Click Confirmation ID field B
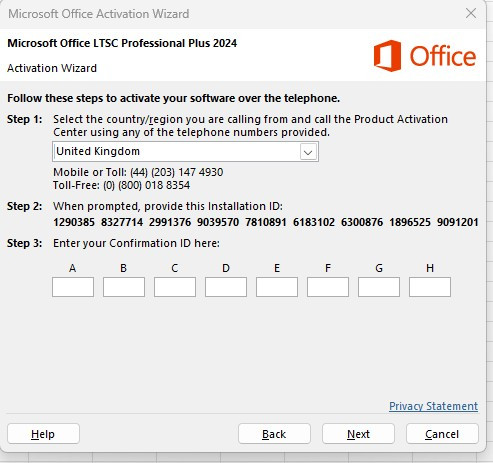Screen dimensions: 493x463 pos(124,287)
